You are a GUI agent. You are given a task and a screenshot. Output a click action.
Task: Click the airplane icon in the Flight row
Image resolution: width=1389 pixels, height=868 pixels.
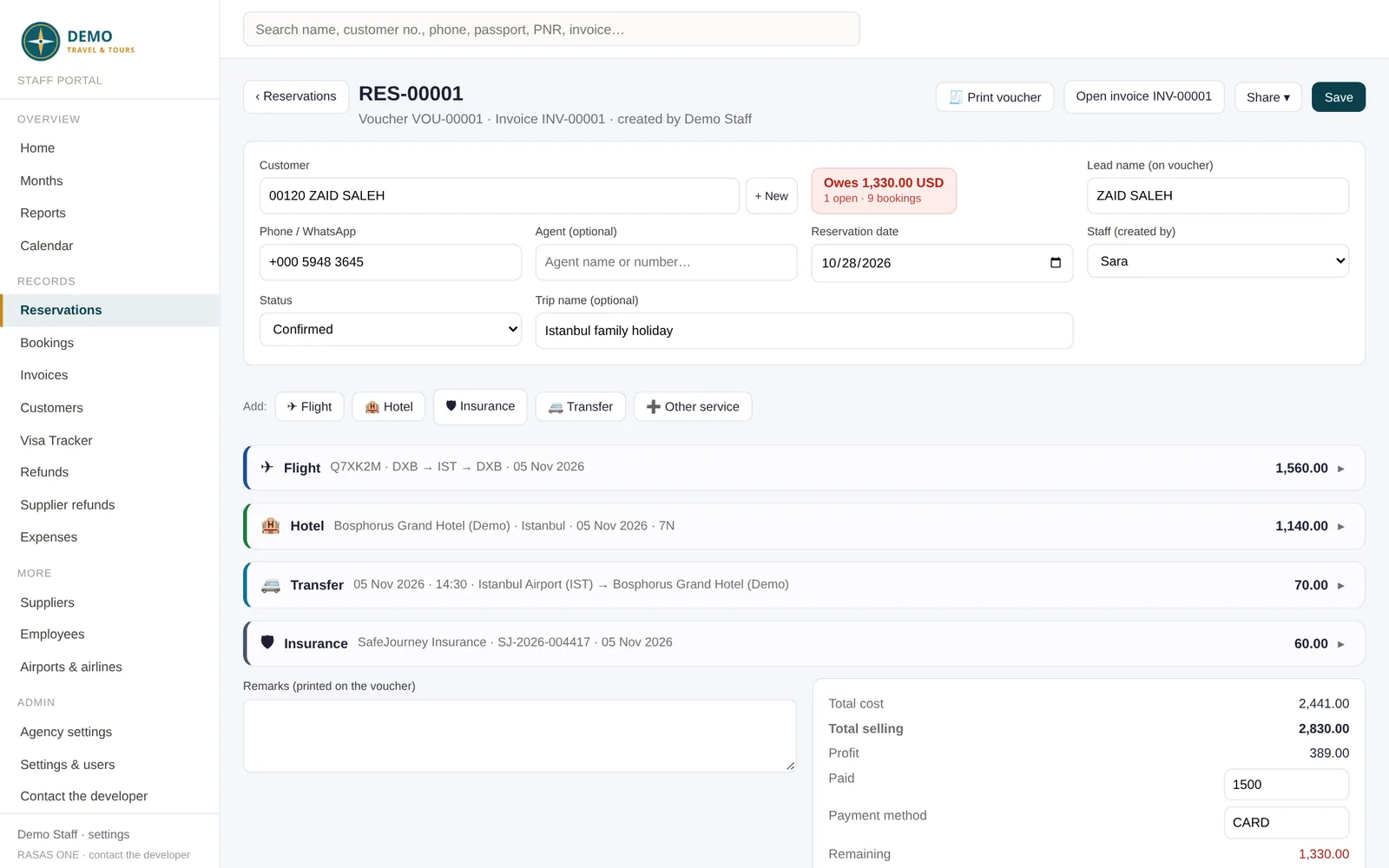tap(267, 467)
